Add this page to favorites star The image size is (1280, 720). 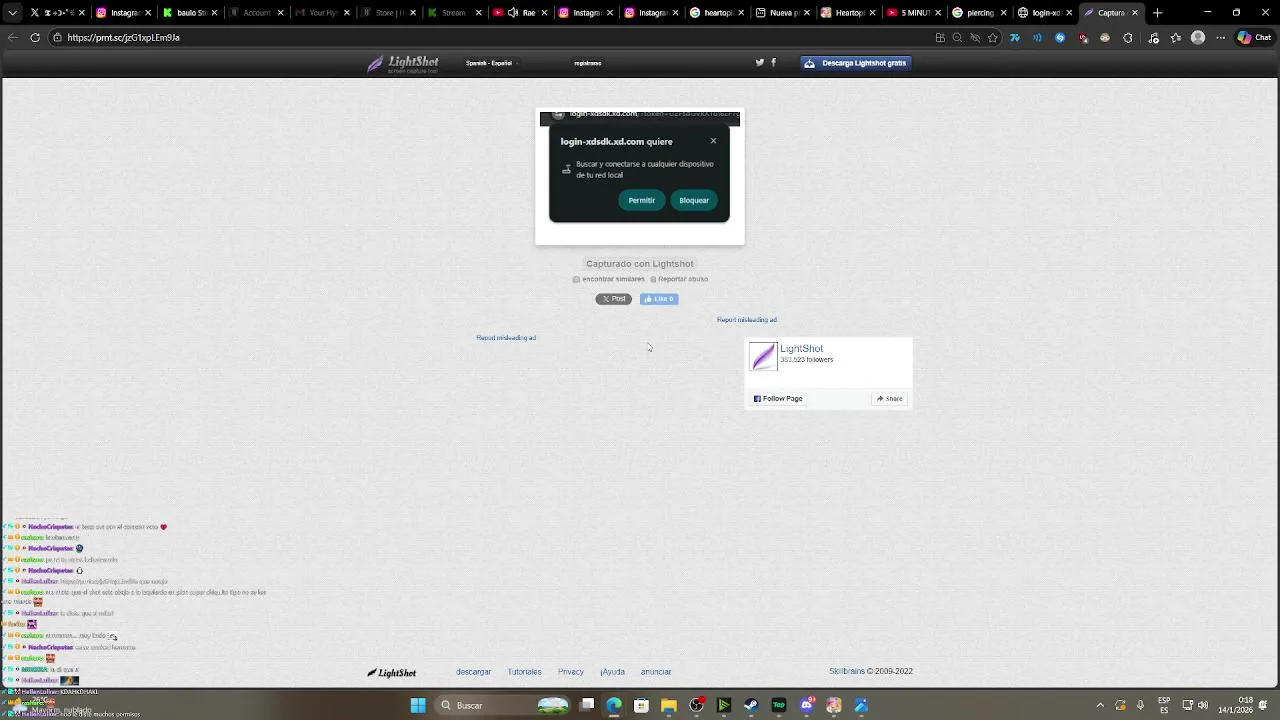[x=993, y=38]
